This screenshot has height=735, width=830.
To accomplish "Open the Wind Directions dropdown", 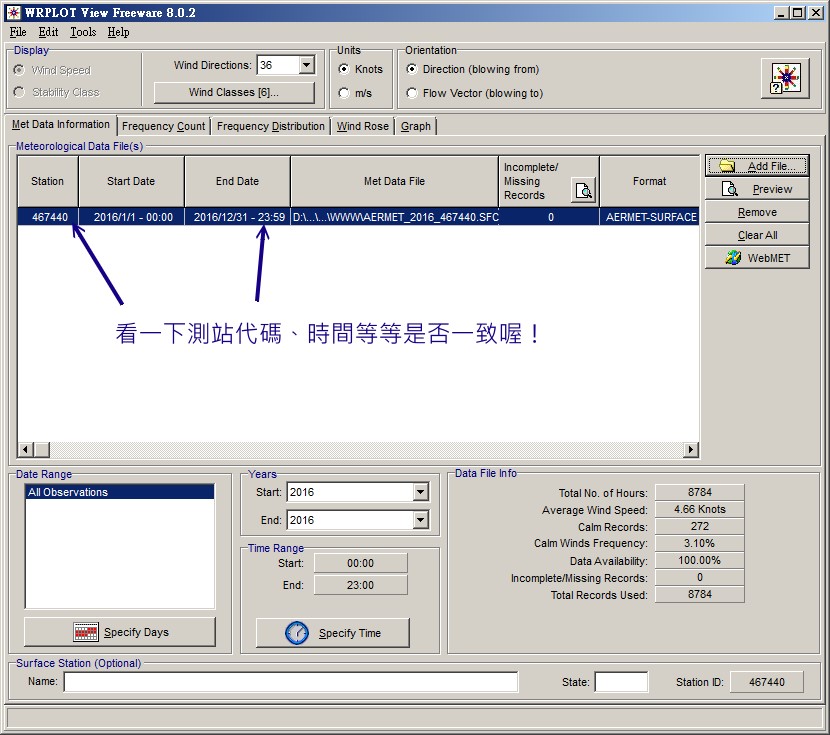I will [305, 65].
